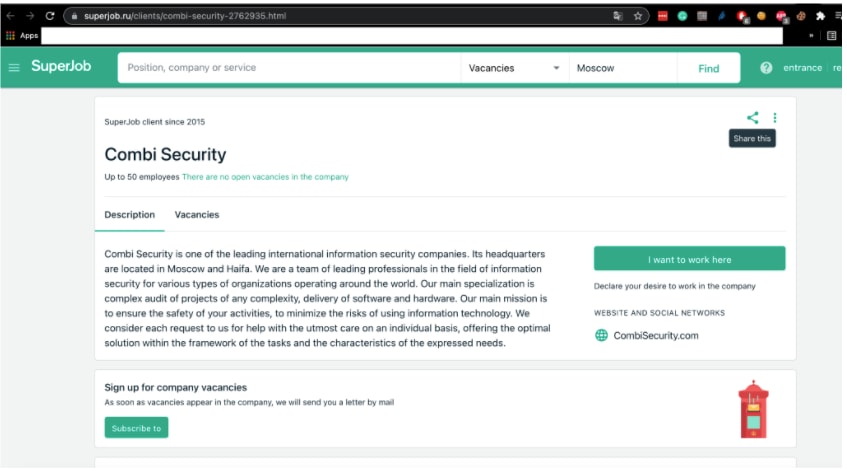Click the help question mark icon
Viewport: 847px width, 471px height.
tap(766, 68)
